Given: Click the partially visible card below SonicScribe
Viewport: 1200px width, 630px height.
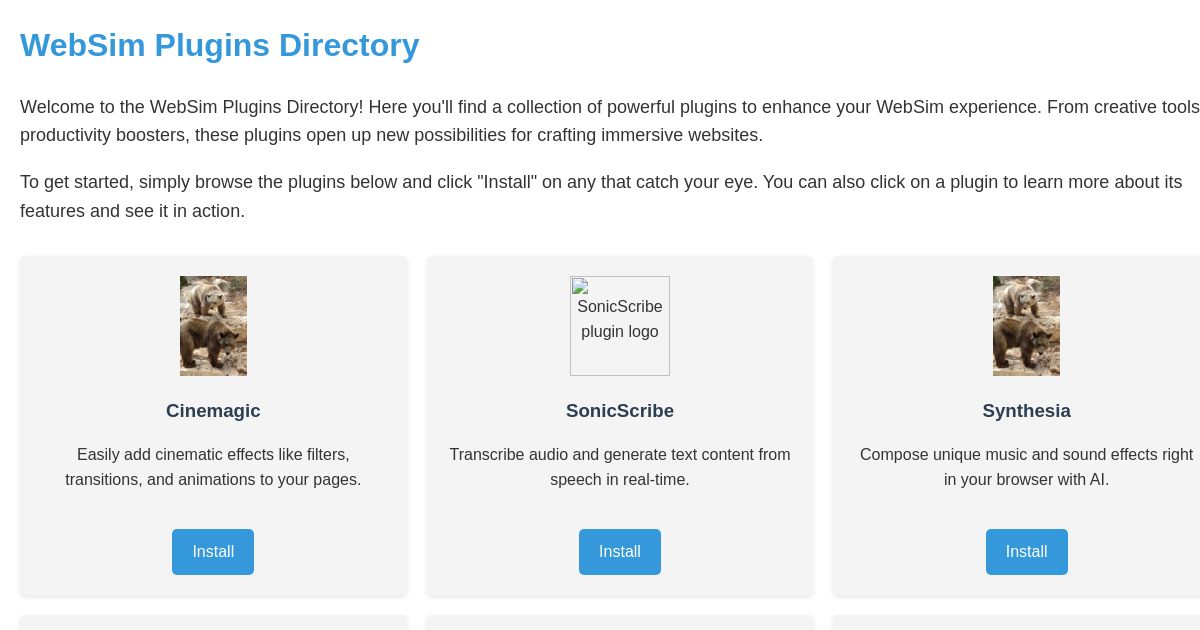Looking at the screenshot, I should [x=620, y=625].
